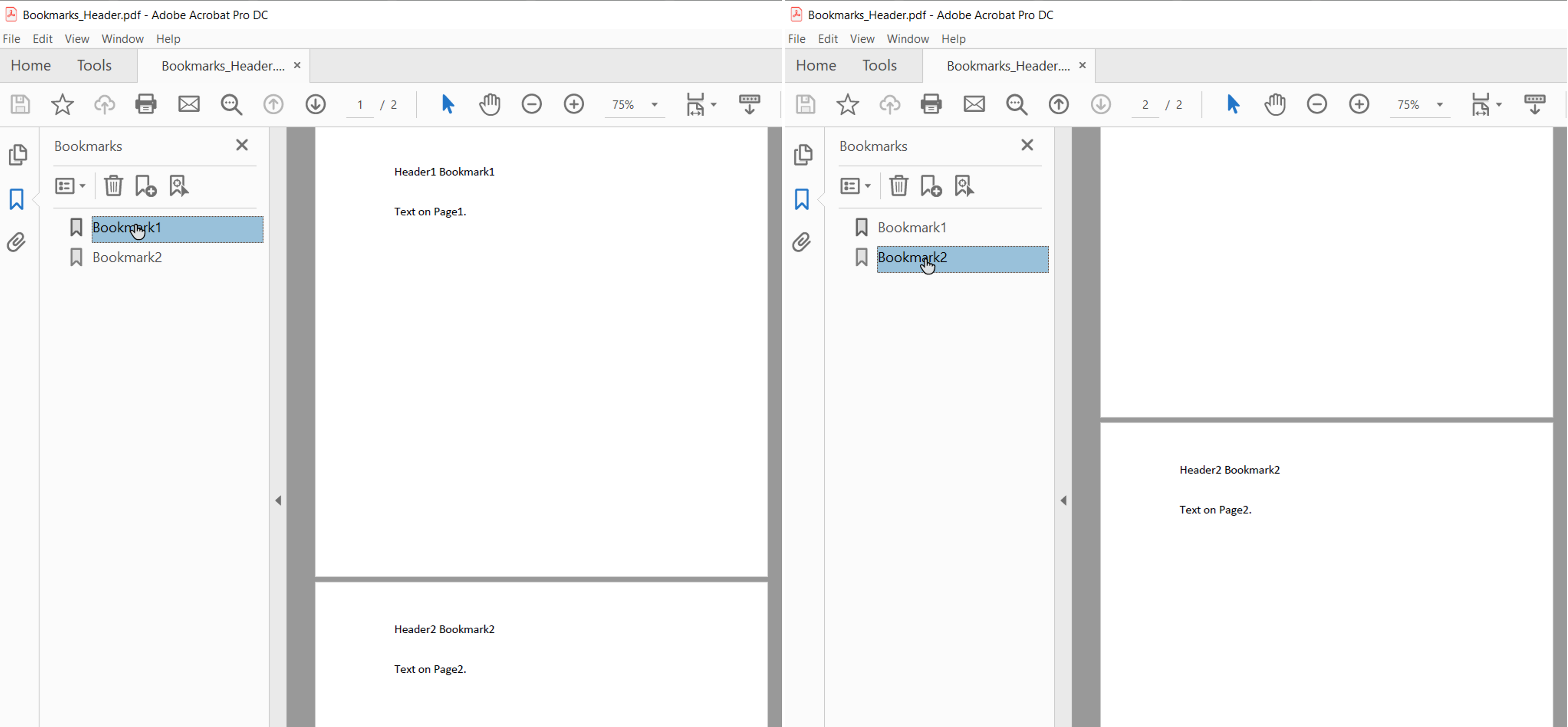Enable Reading Mode view
Viewport: 1568px width, 727px height.
click(x=749, y=104)
